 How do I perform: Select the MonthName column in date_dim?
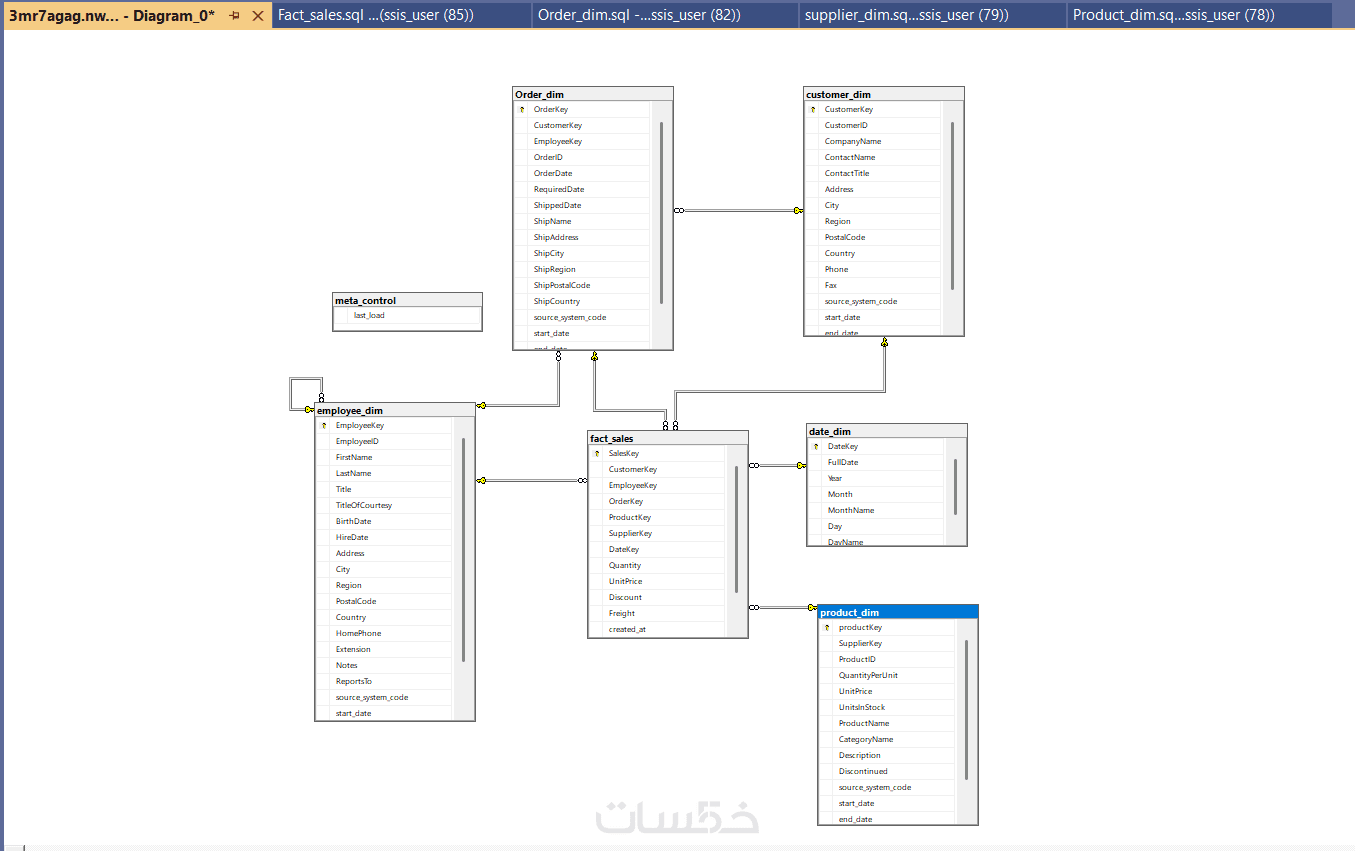click(x=876, y=510)
